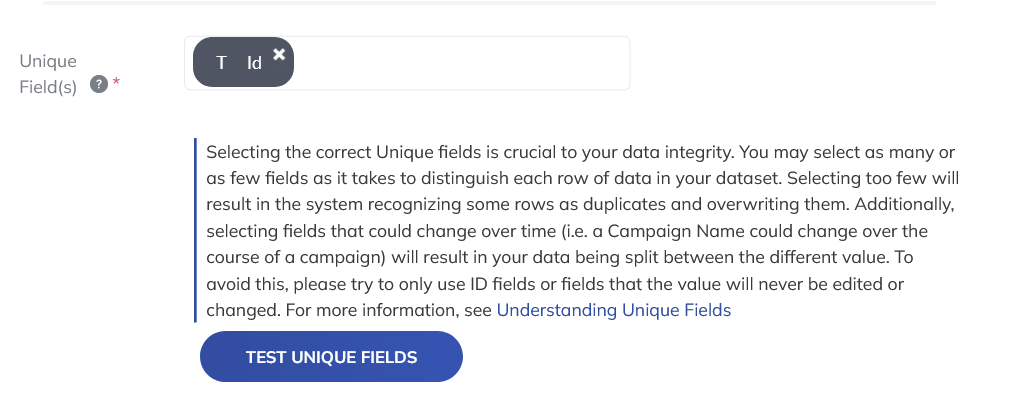1034x399 pixels.
Task: Click the T text-type icon in the Id tag
Action: 222,63
